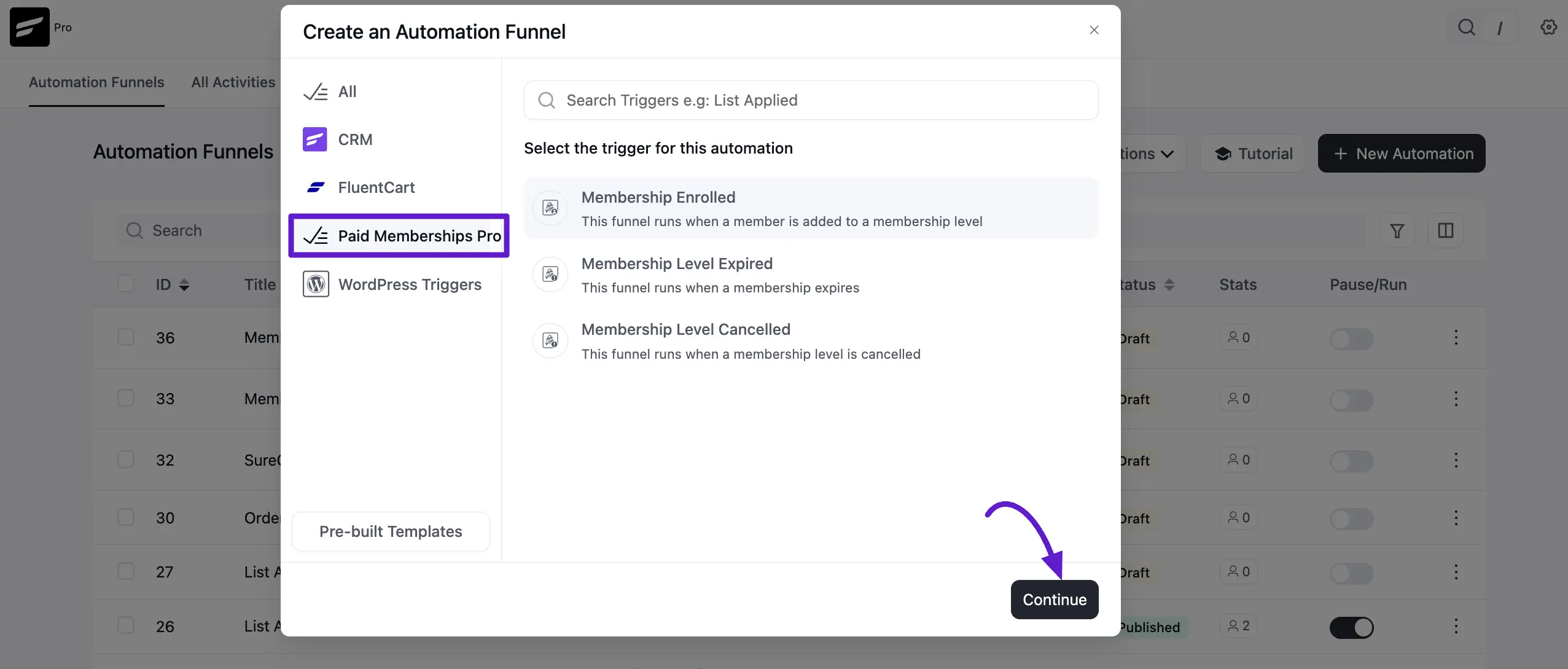This screenshot has height=669, width=1568.
Task: Switch to the All Activities tab
Action: point(233,82)
